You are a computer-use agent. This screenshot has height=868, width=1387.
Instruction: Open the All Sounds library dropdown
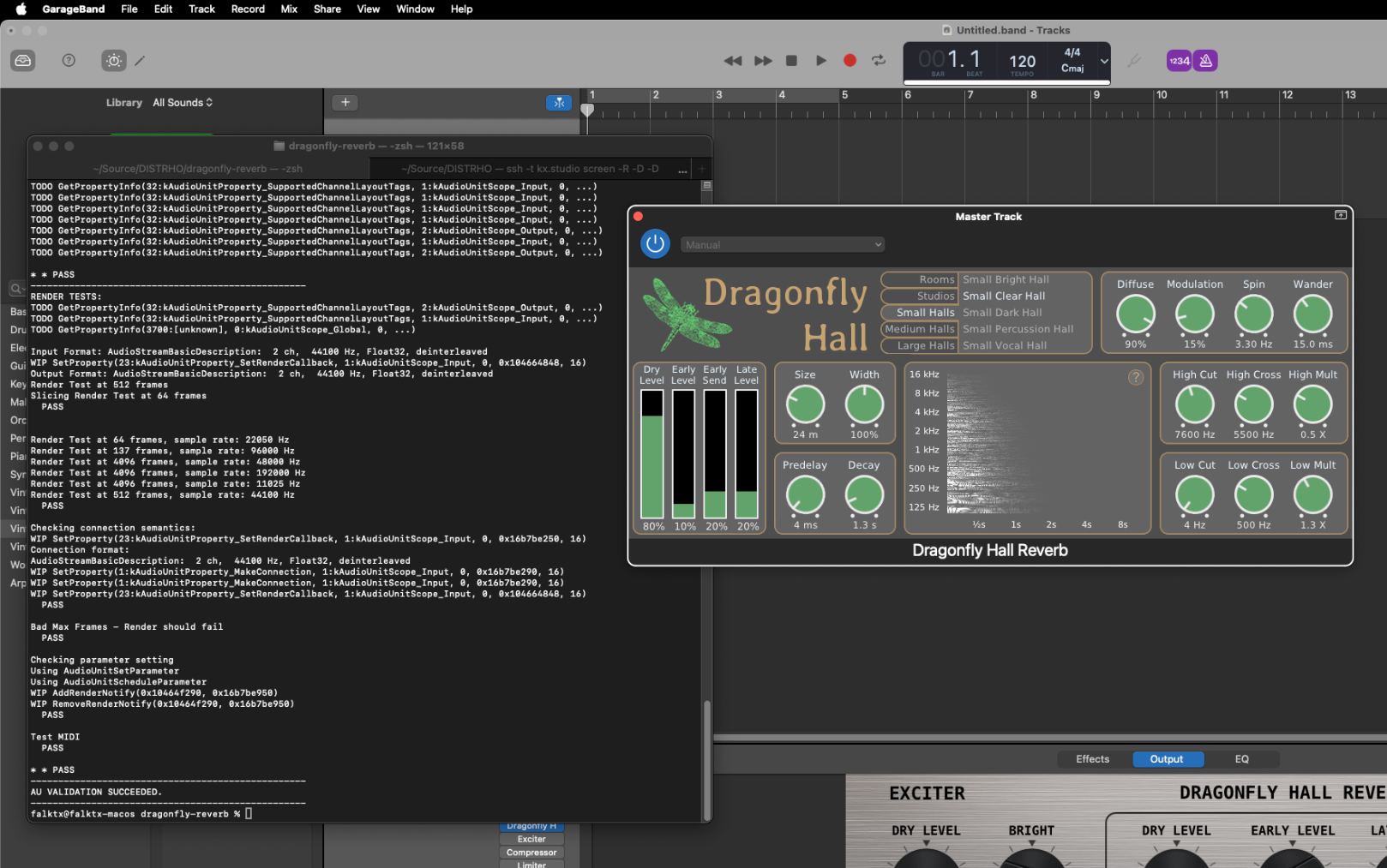tap(183, 103)
